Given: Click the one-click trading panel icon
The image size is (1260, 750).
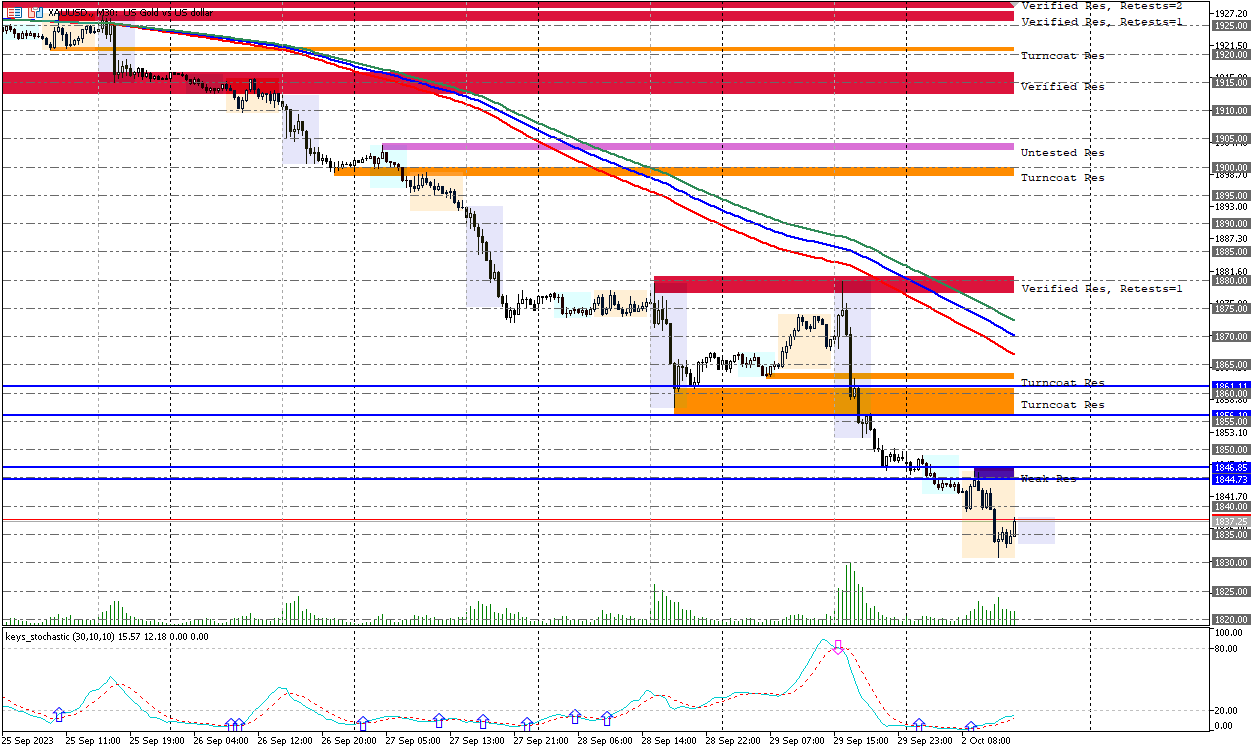Looking at the screenshot, I should 13,13.
